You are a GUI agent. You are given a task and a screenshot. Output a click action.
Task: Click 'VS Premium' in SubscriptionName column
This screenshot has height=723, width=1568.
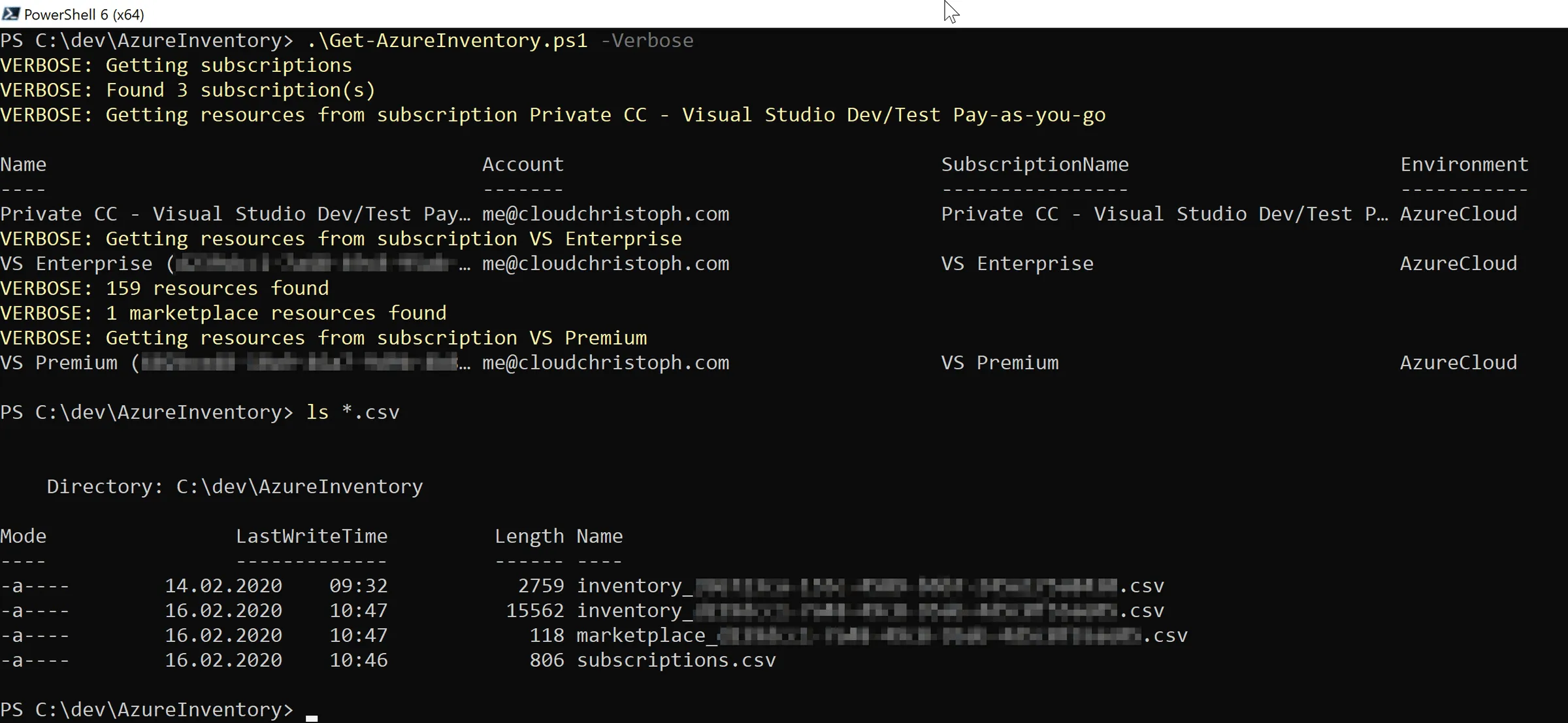(x=1000, y=363)
